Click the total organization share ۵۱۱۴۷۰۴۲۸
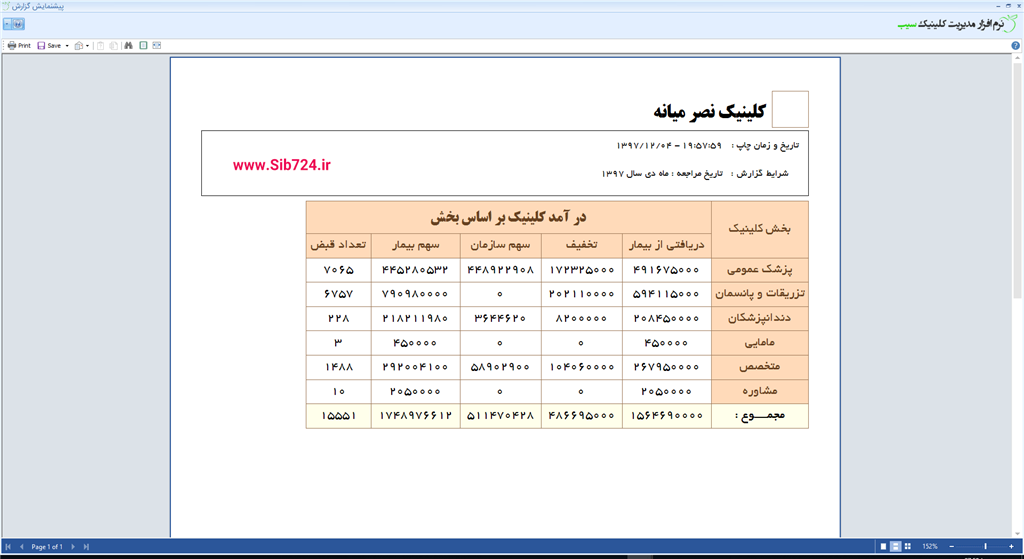Viewport: 1024px width, 559px height. (x=500, y=415)
